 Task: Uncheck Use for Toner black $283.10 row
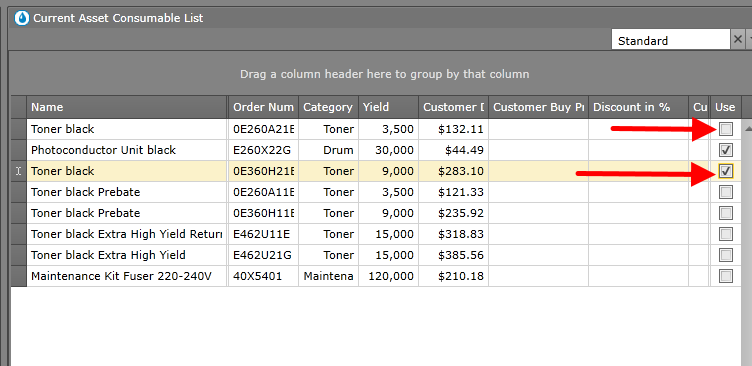coord(726,171)
